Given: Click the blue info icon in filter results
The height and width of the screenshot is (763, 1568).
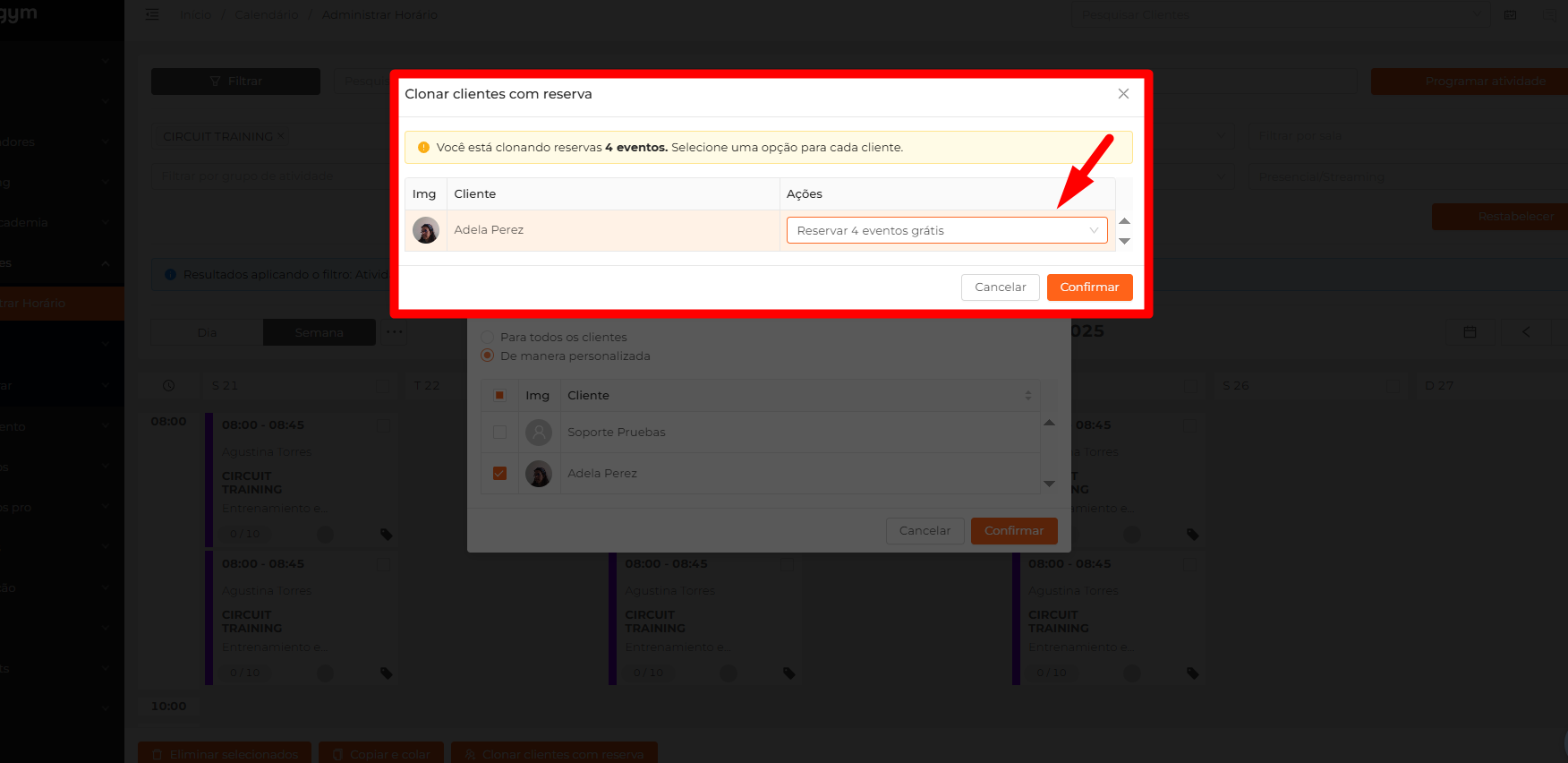Looking at the screenshot, I should click(x=170, y=275).
